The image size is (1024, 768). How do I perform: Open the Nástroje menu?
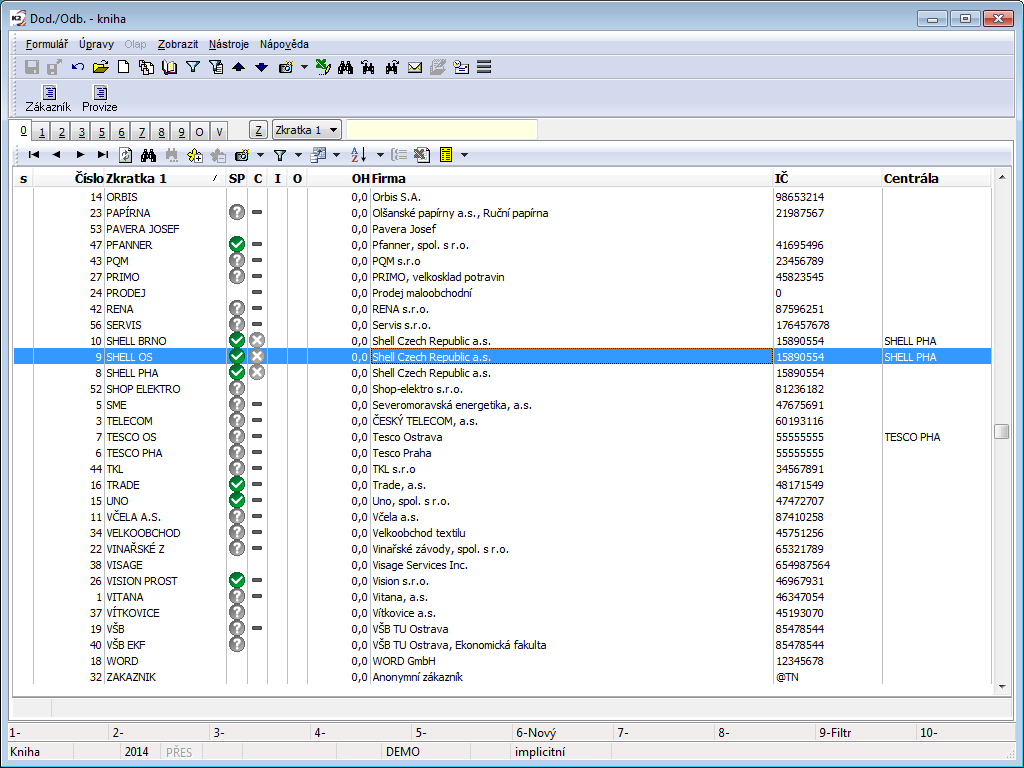(x=229, y=44)
